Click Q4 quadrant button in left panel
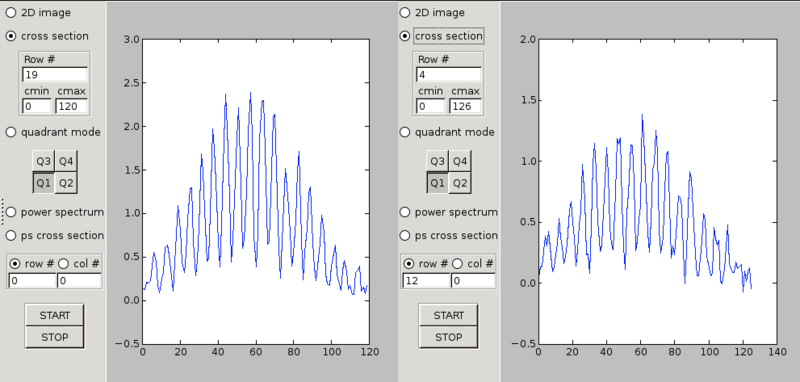Screen dimensions: 800x382 (66, 162)
